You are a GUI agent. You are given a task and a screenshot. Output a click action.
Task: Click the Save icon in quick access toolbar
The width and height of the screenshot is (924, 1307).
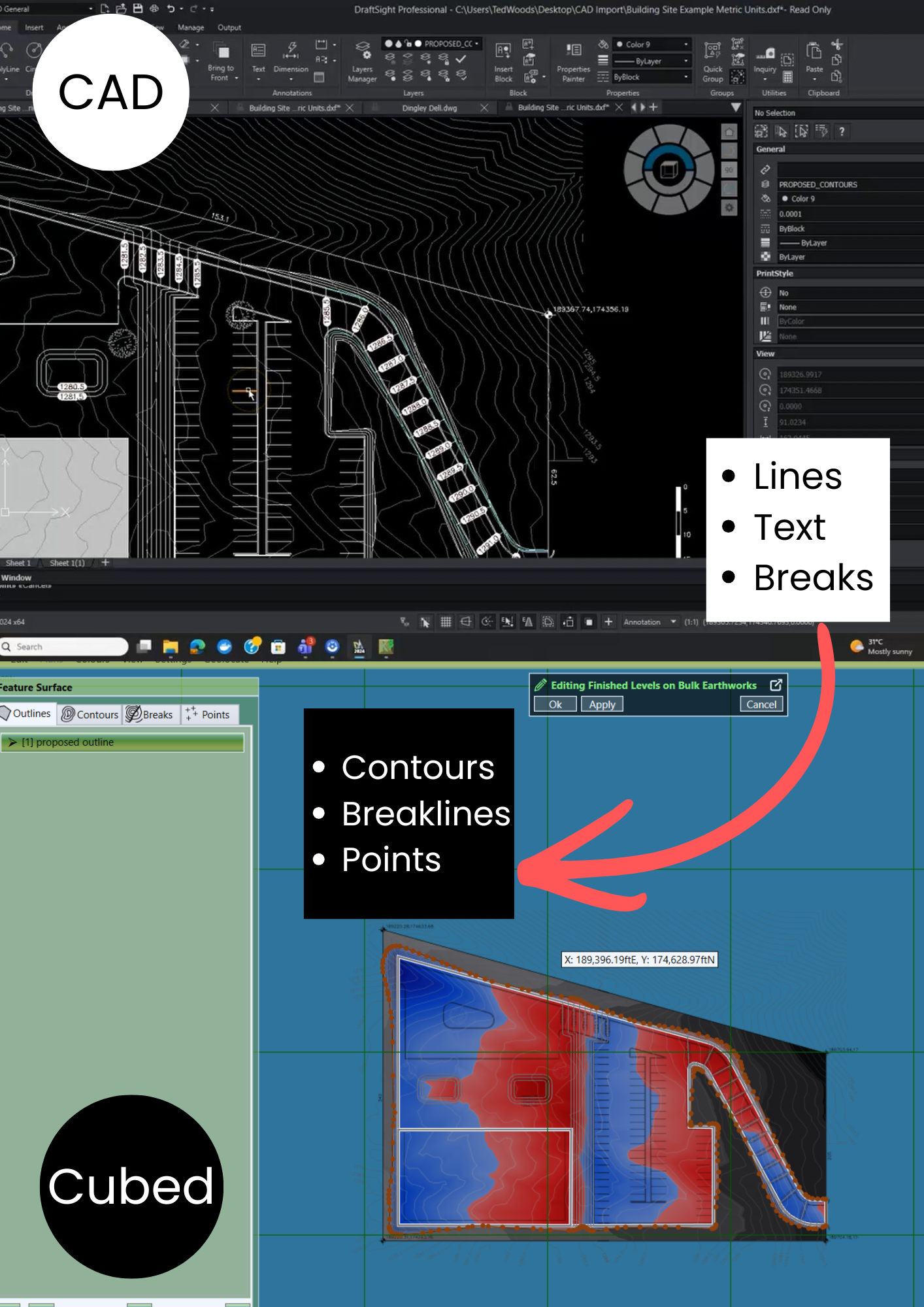coord(138,8)
